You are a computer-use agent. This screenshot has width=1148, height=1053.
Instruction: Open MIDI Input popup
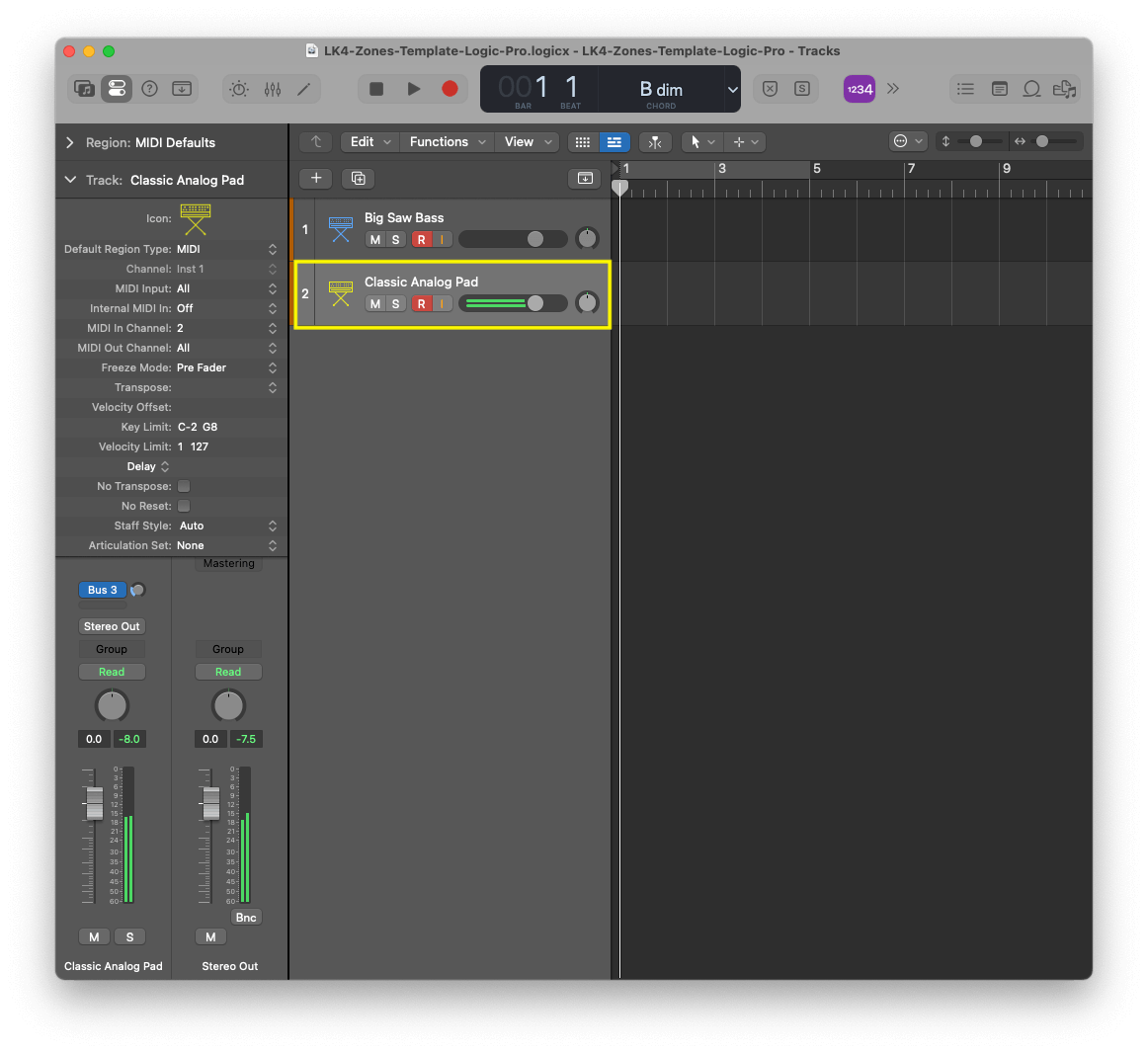226,289
